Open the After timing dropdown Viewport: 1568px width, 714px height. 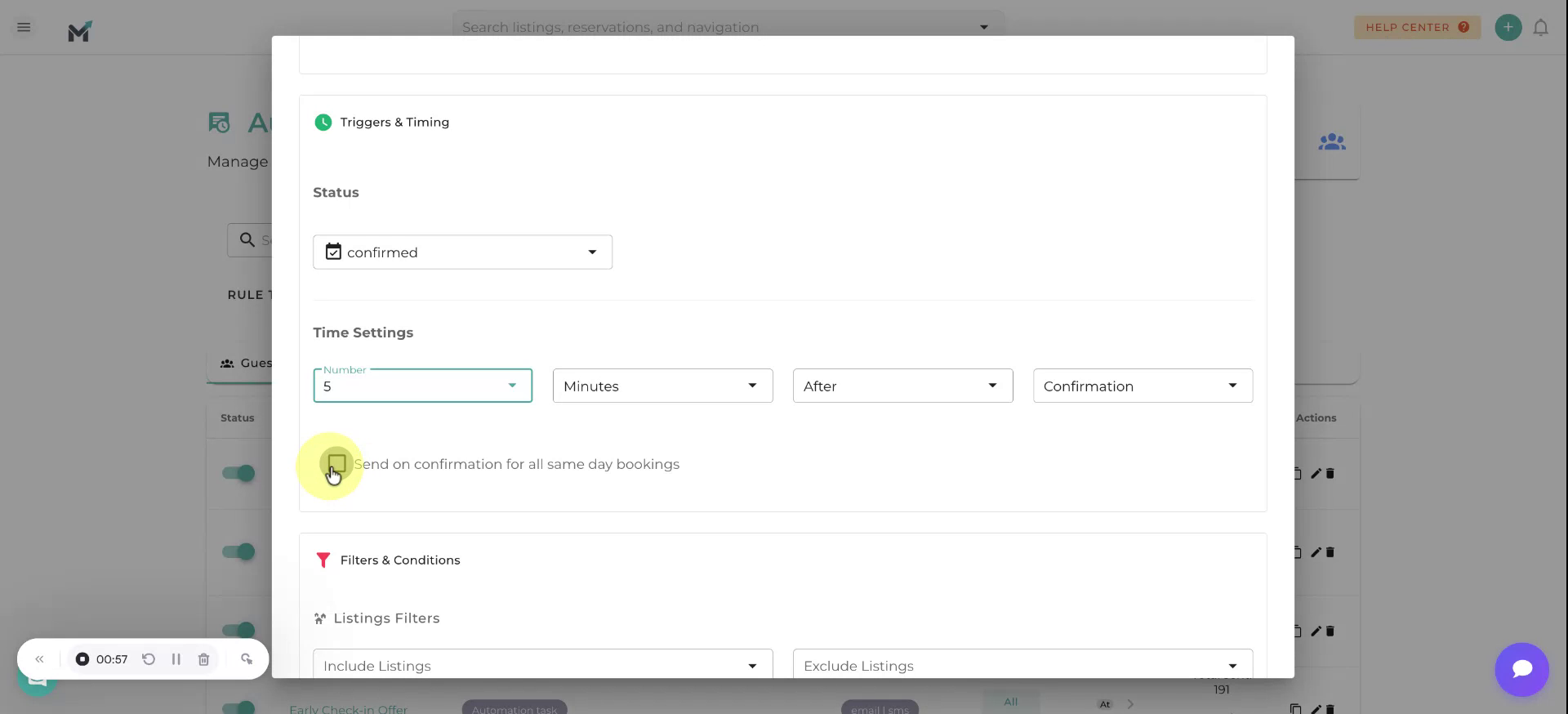click(x=902, y=386)
